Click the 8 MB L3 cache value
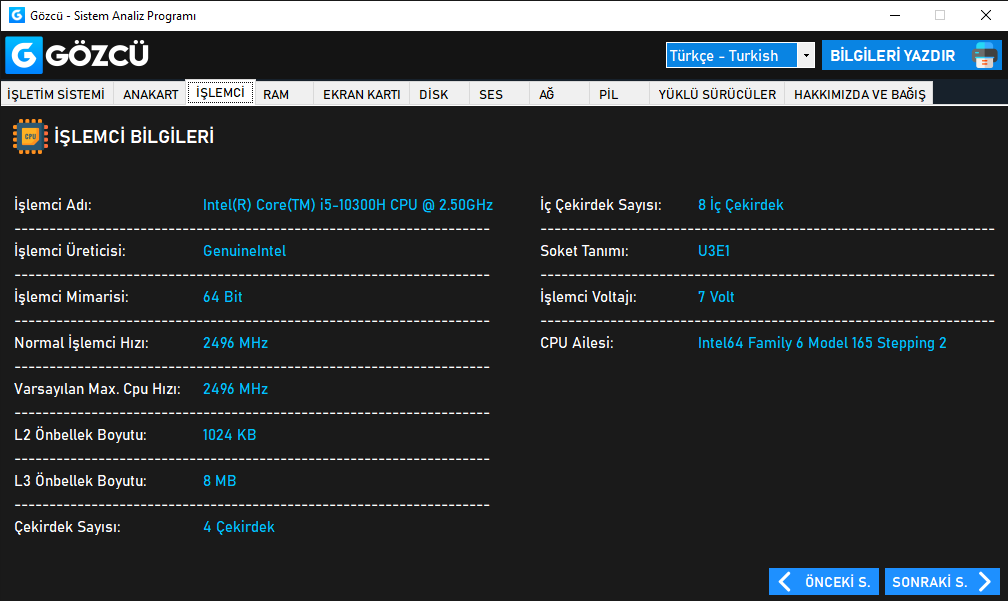Viewport: 1008px width, 601px height. click(x=219, y=481)
